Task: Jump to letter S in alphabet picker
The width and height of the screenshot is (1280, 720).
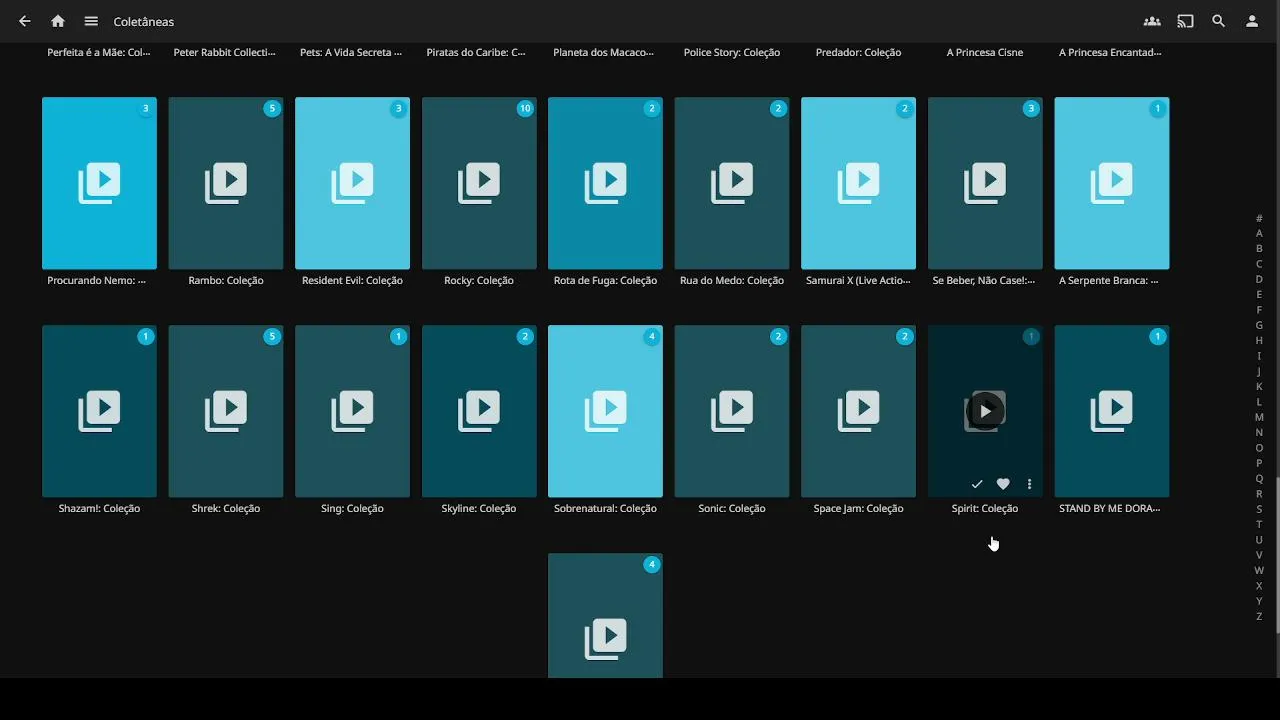Action: (x=1259, y=509)
